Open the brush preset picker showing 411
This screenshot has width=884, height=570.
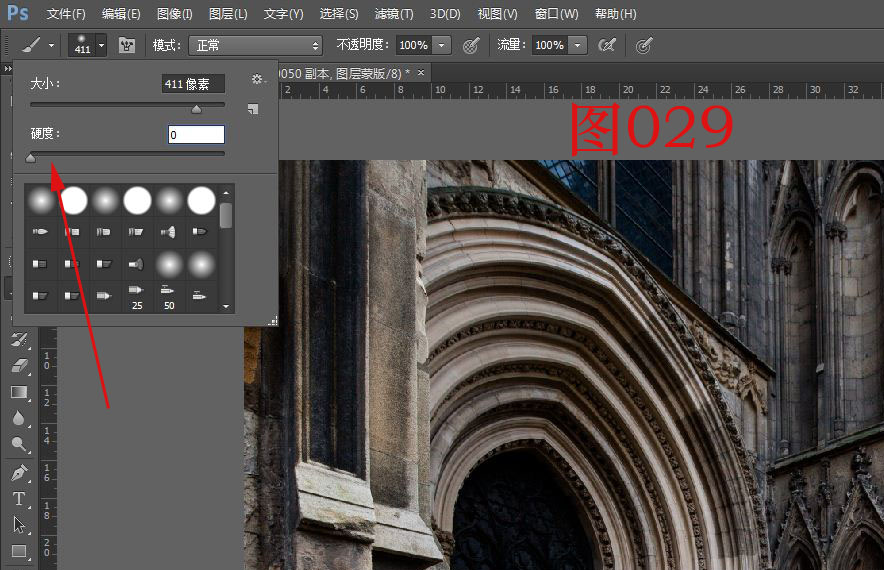coord(82,45)
